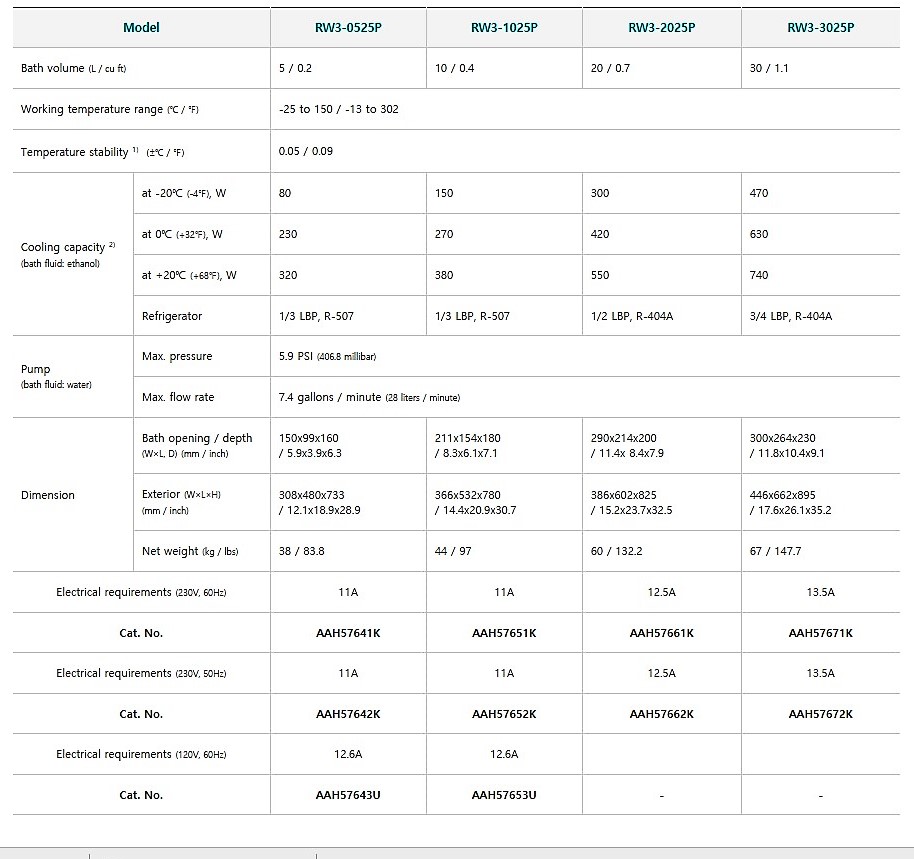Click the RW3-1025P model column header

(504, 28)
